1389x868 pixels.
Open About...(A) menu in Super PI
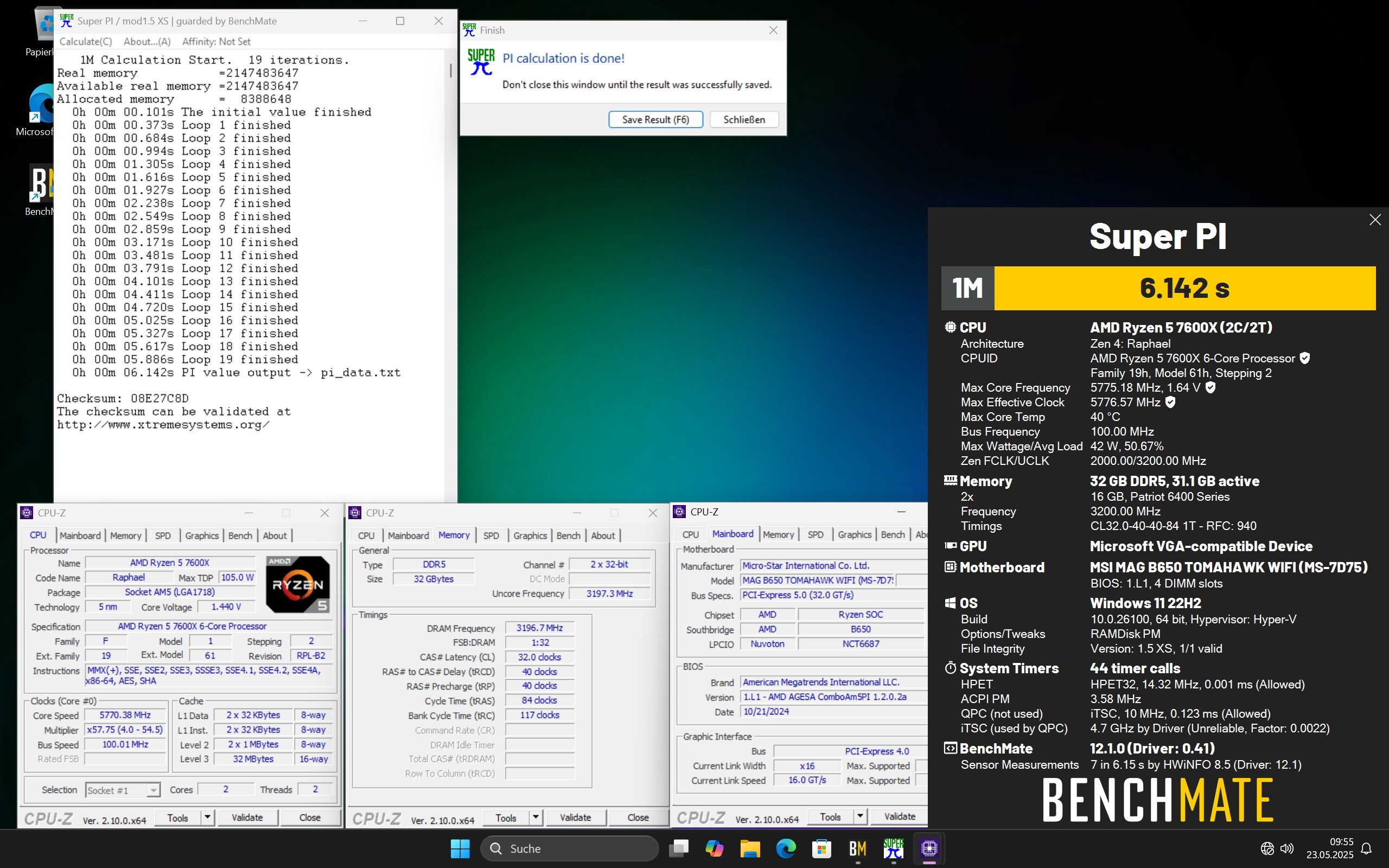tap(147, 41)
